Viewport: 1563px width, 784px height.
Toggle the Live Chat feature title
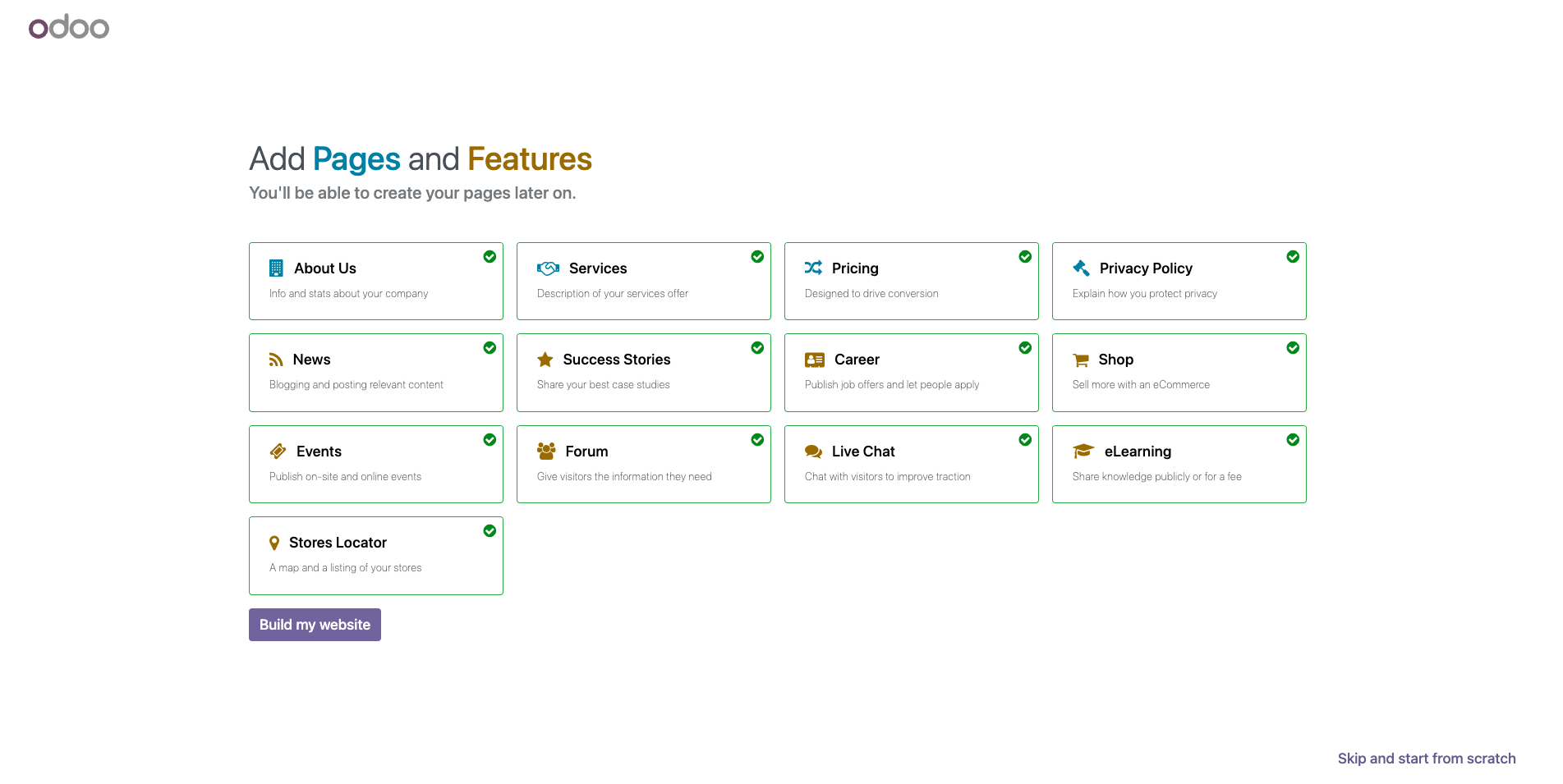tap(862, 452)
